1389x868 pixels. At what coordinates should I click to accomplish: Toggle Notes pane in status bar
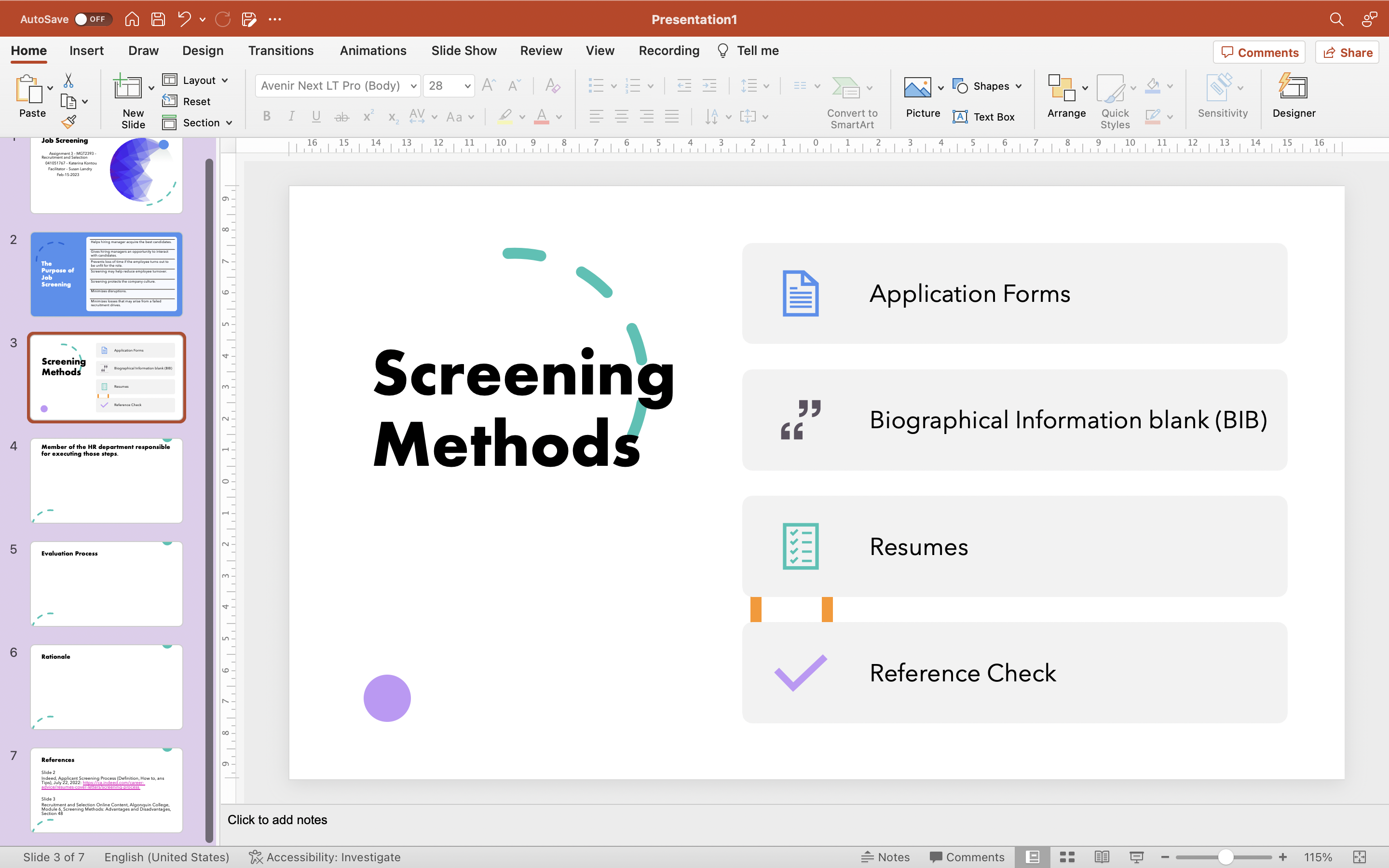pos(885,857)
